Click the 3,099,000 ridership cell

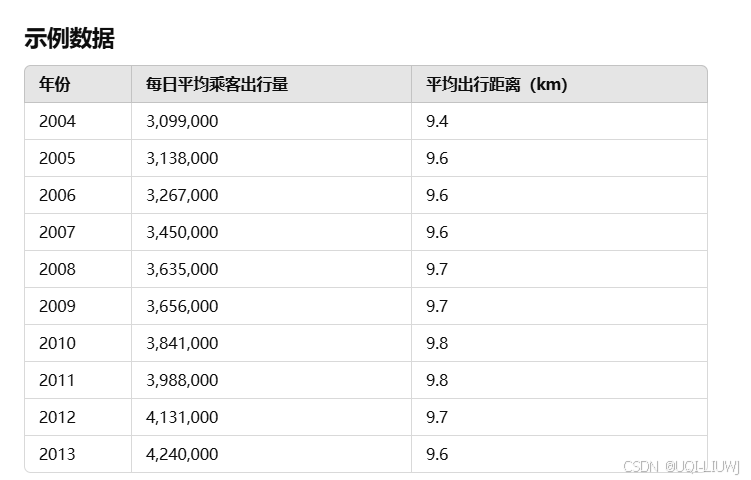(x=182, y=122)
